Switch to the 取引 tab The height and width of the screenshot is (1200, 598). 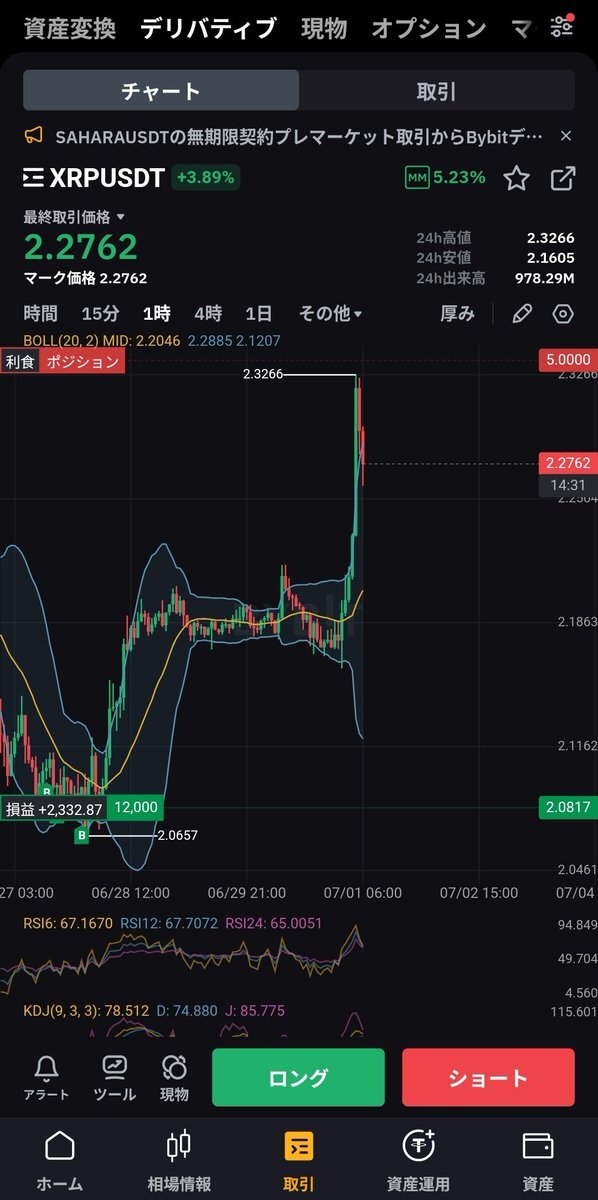click(437, 91)
